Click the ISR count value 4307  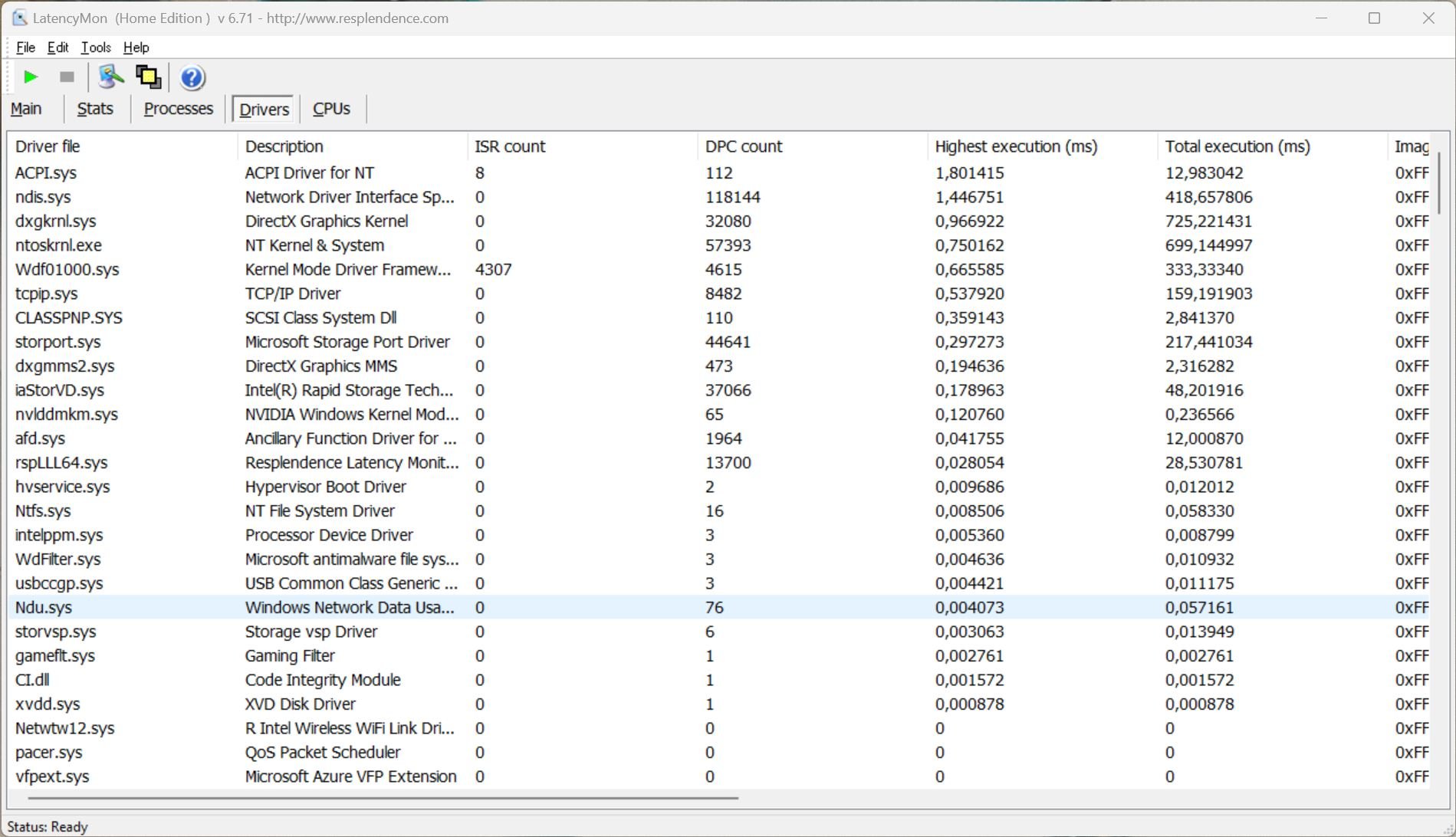(x=493, y=270)
